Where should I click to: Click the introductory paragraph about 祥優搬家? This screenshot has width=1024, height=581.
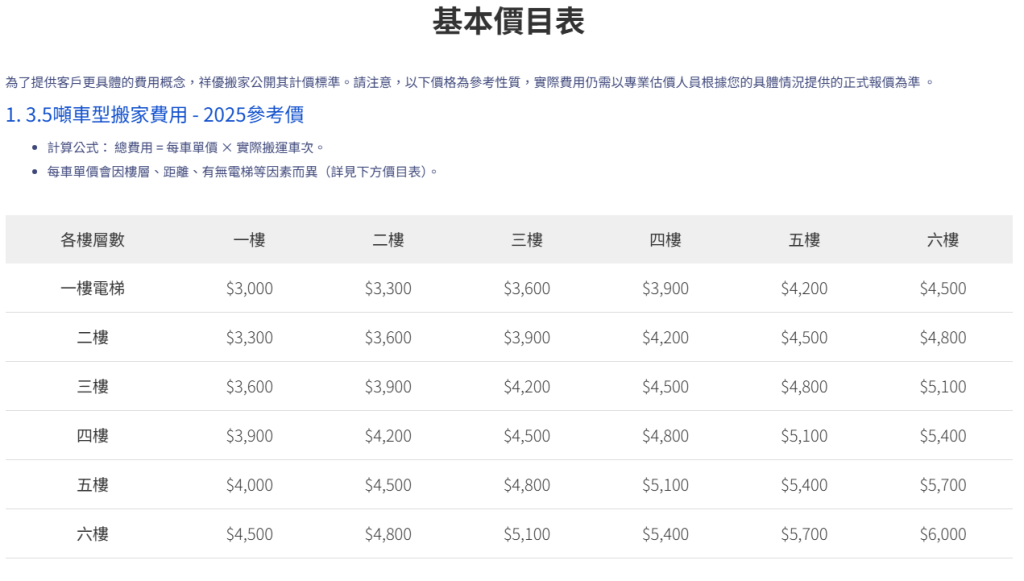[x=470, y=82]
